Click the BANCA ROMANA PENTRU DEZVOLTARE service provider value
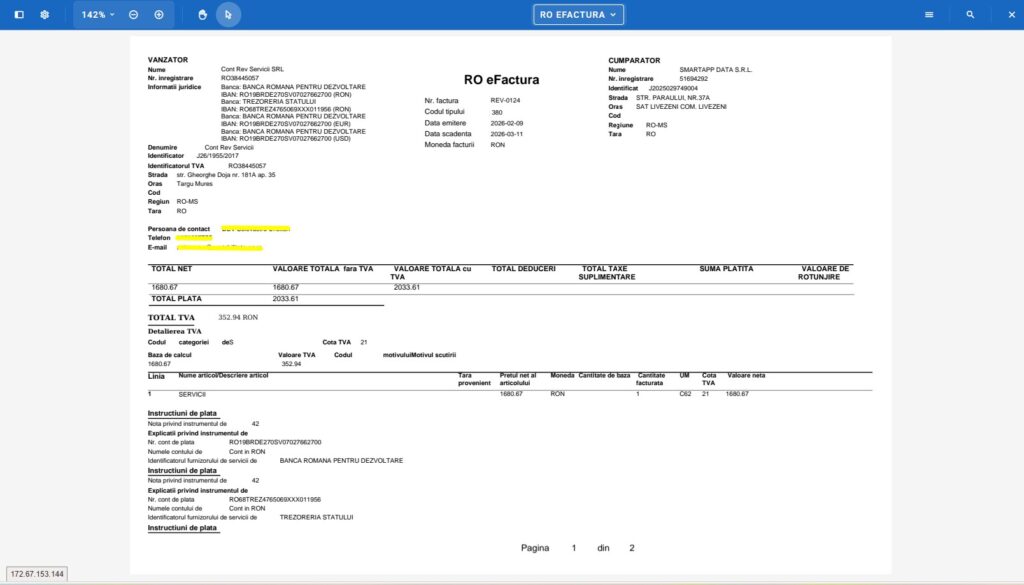 341,460
